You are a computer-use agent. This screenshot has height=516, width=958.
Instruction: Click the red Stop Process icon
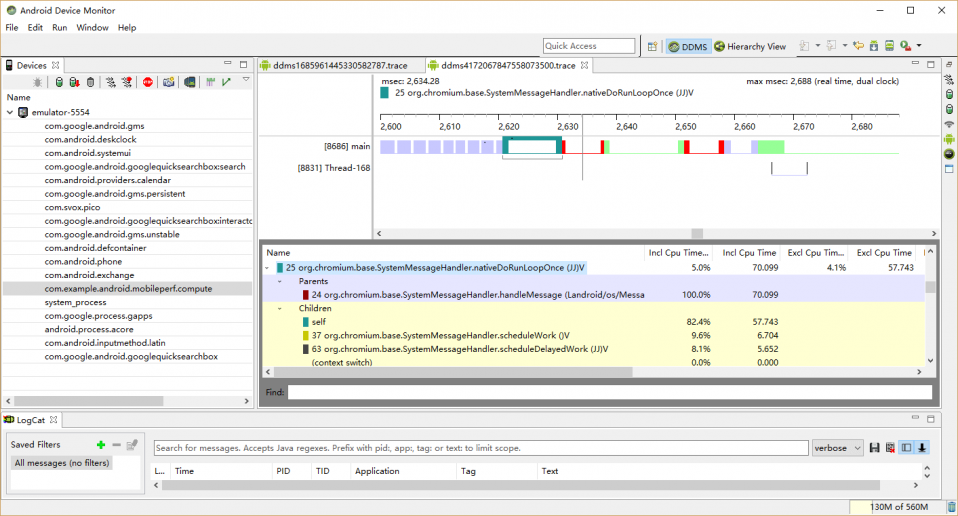pyautogui.click(x=148, y=82)
